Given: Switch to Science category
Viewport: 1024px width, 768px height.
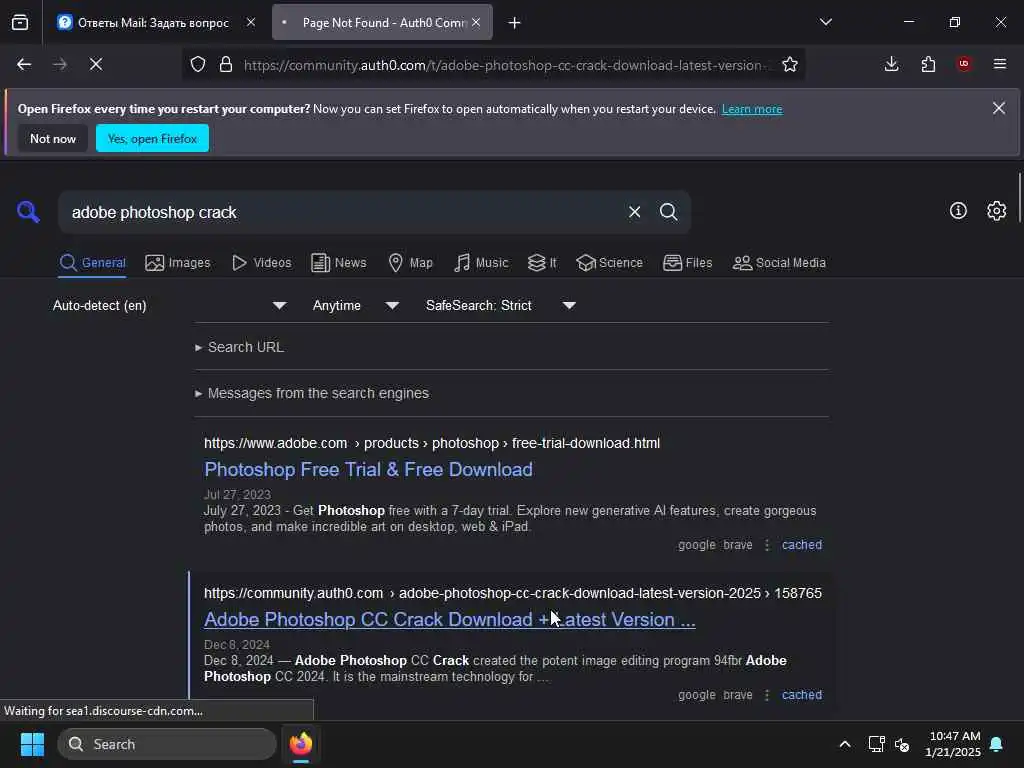Looking at the screenshot, I should click(609, 263).
